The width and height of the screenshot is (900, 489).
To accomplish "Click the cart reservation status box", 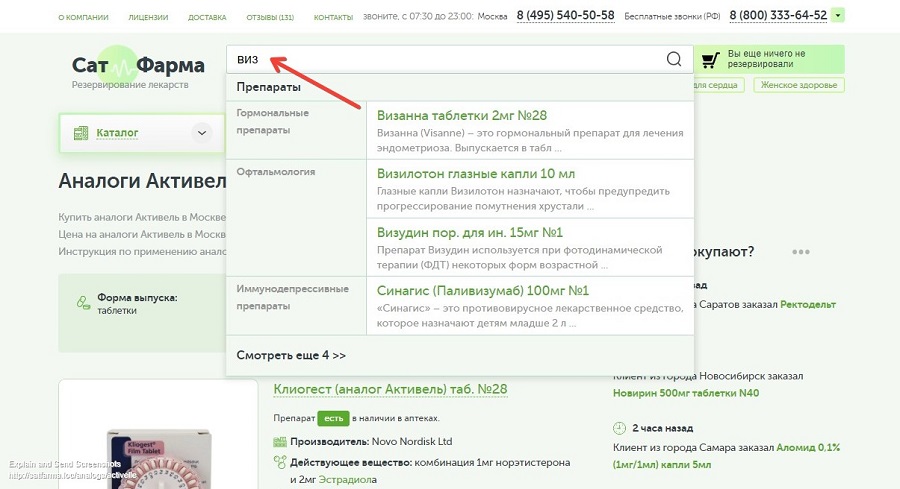I will click(769, 59).
